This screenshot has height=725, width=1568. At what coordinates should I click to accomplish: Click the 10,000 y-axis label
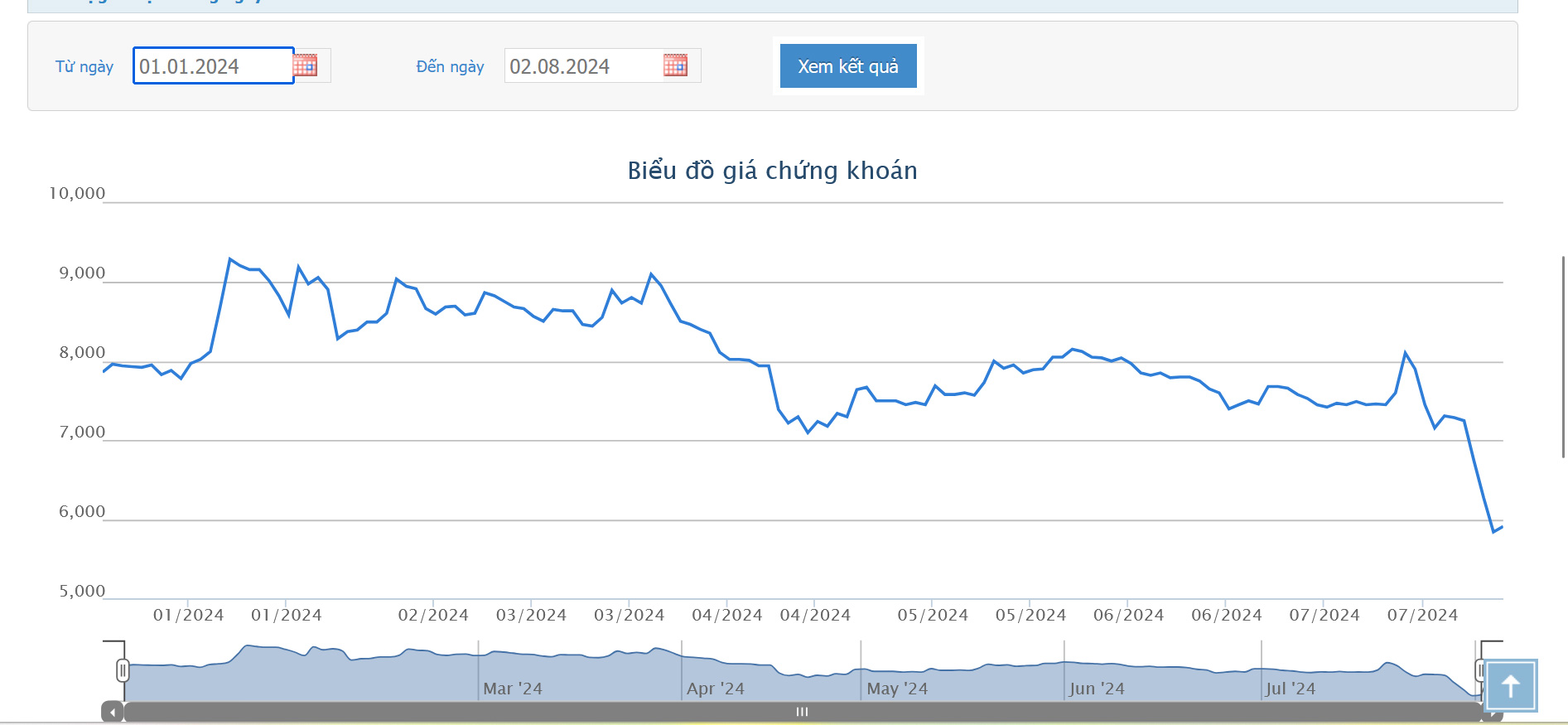pos(77,194)
